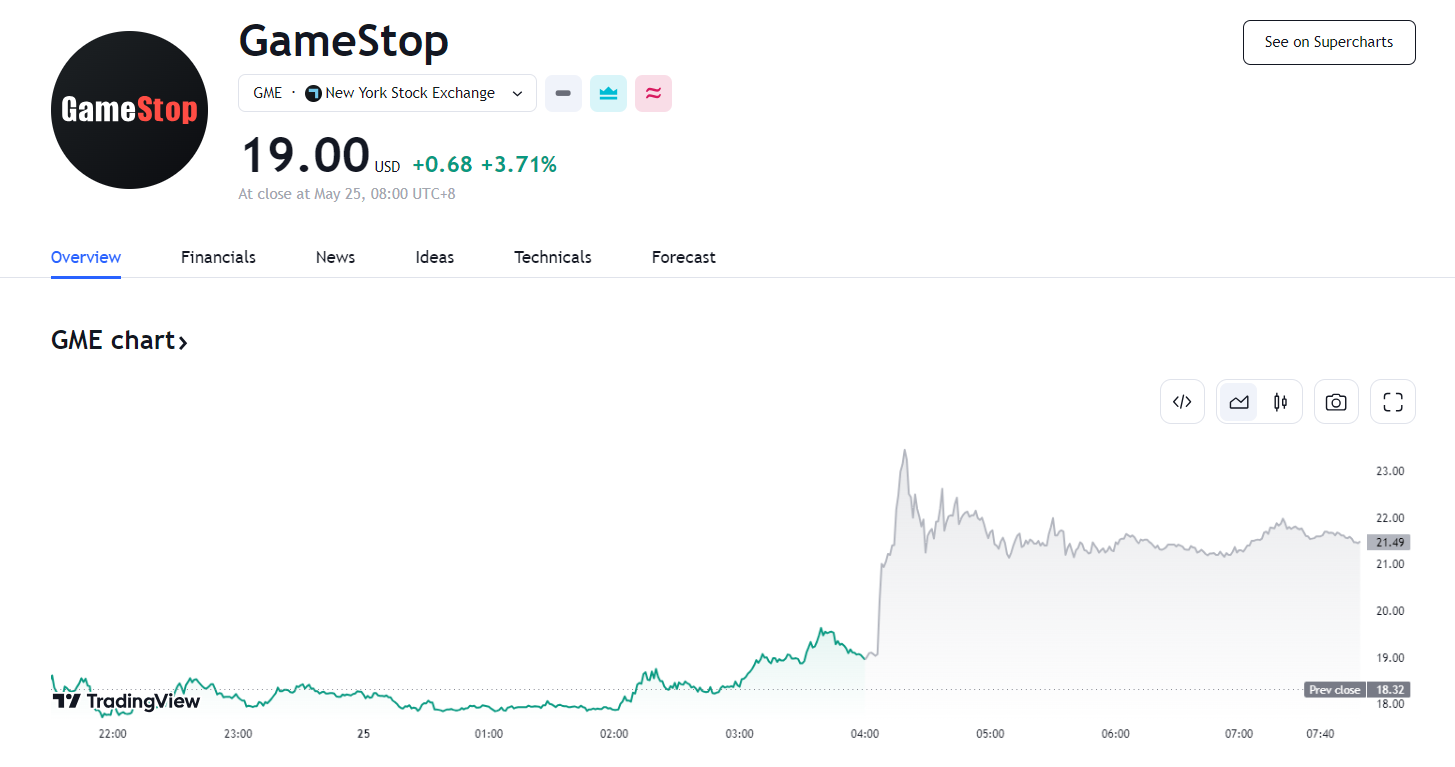Click the TradingView logo on chart

tap(126, 701)
